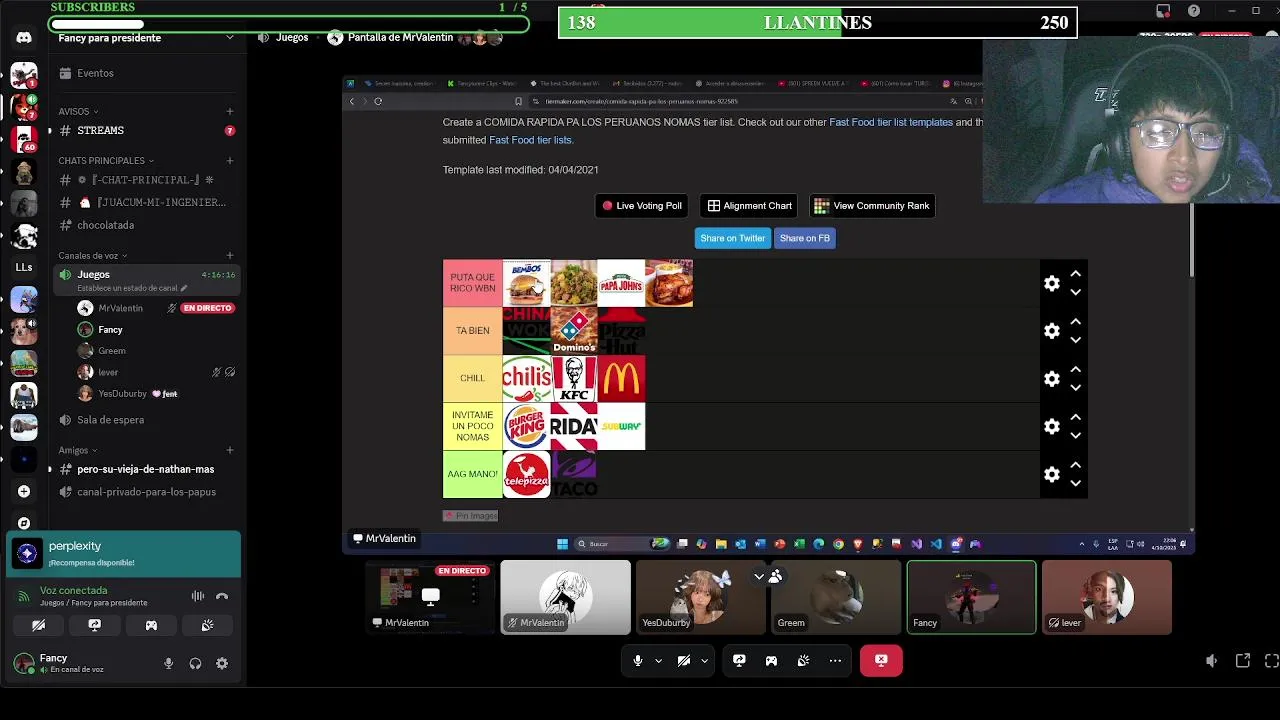Mute microphone beside Fancy user name

click(x=168, y=663)
